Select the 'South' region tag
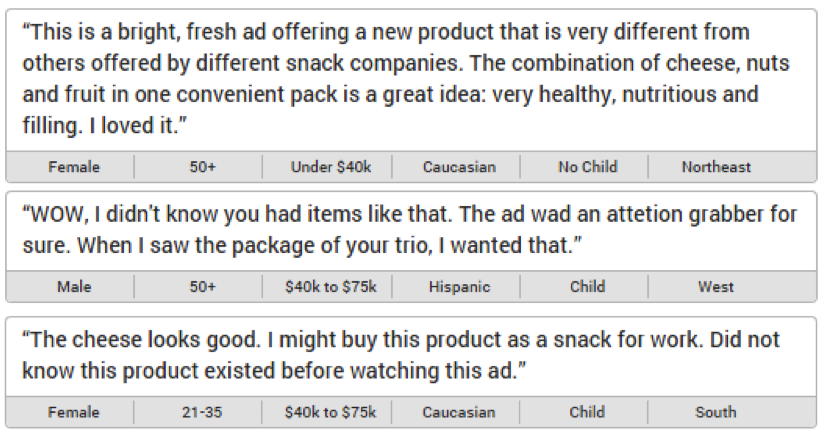The image size is (826, 437). pyautogui.click(x=715, y=412)
